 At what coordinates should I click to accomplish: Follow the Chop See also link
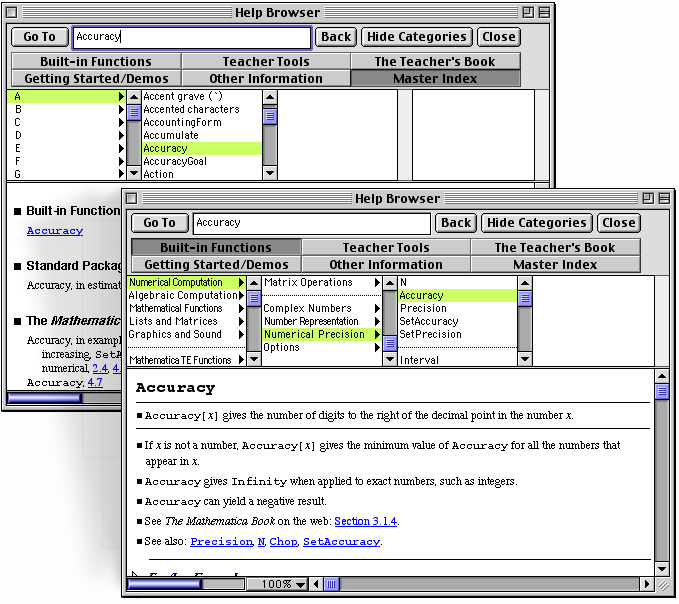pyautogui.click(x=283, y=542)
